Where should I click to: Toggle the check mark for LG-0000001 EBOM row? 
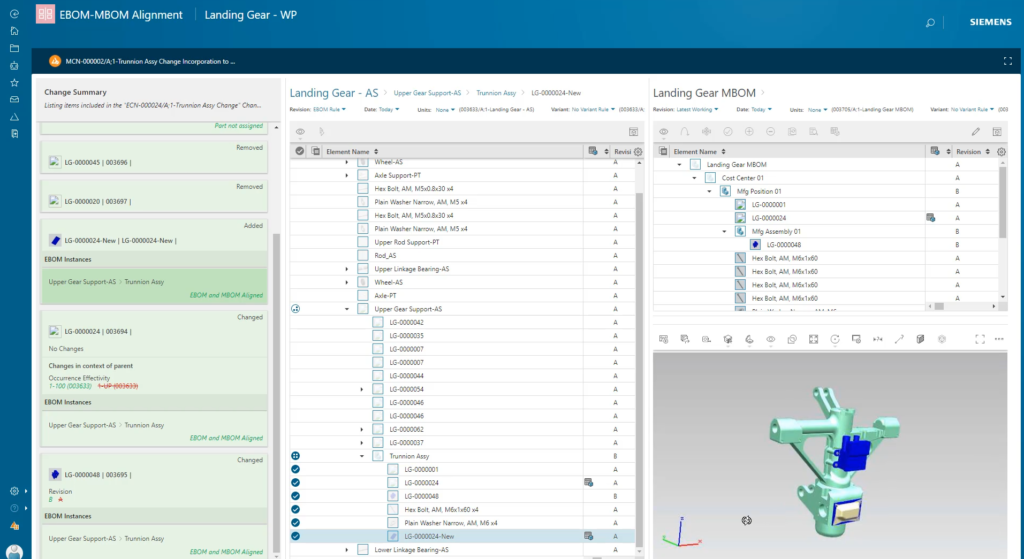[295, 469]
